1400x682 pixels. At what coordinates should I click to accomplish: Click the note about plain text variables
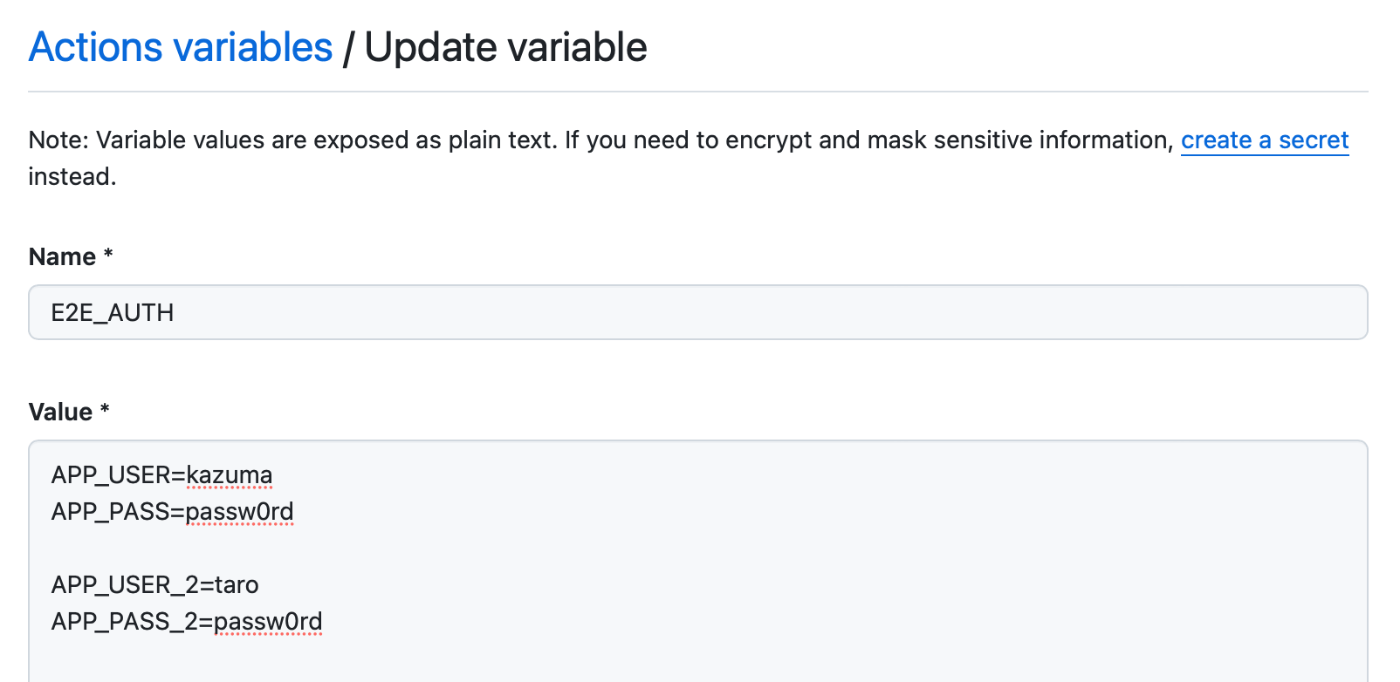600,140
